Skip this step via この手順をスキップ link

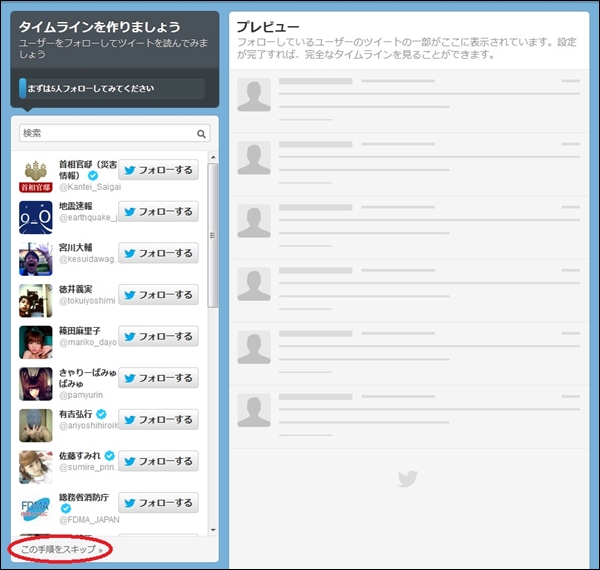point(62,549)
